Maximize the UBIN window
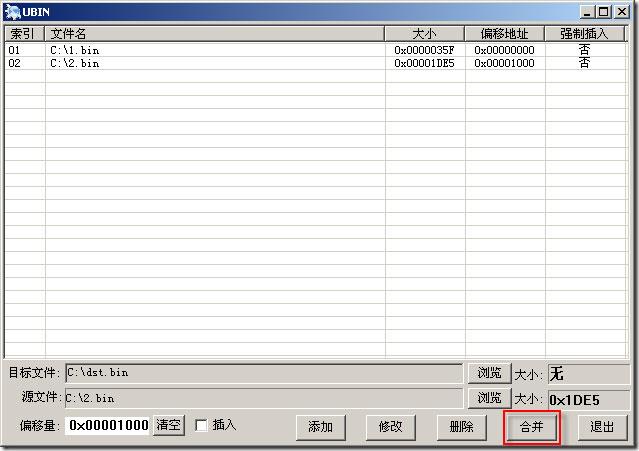639x451 pixels. 603,12
